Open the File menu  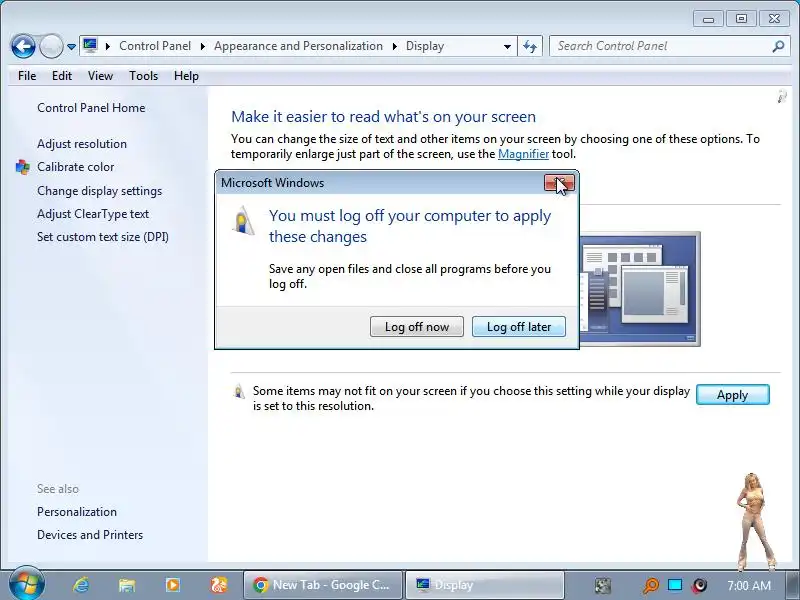click(27, 76)
